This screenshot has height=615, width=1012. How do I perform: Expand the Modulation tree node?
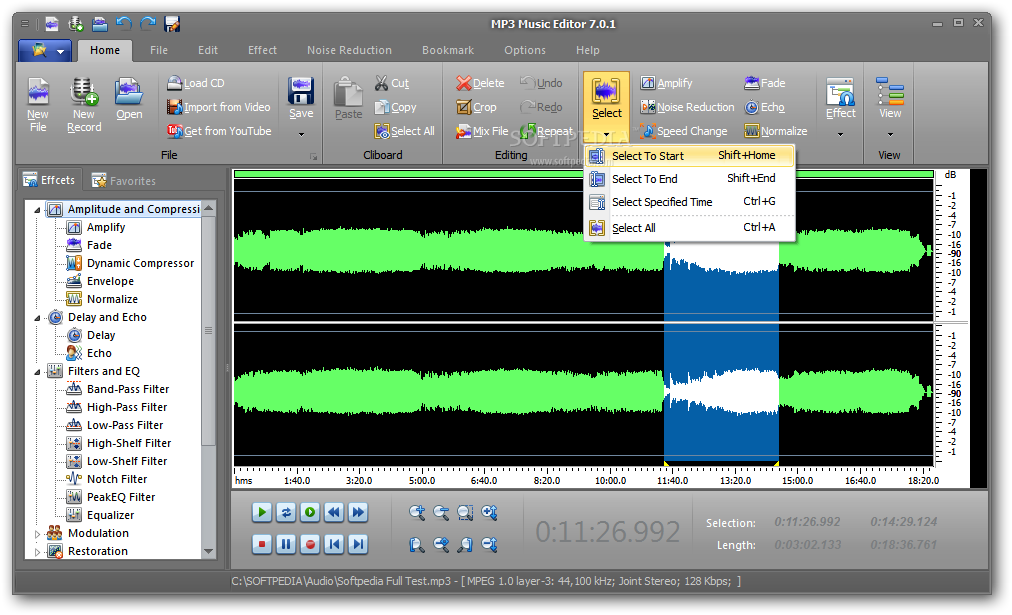point(37,534)
